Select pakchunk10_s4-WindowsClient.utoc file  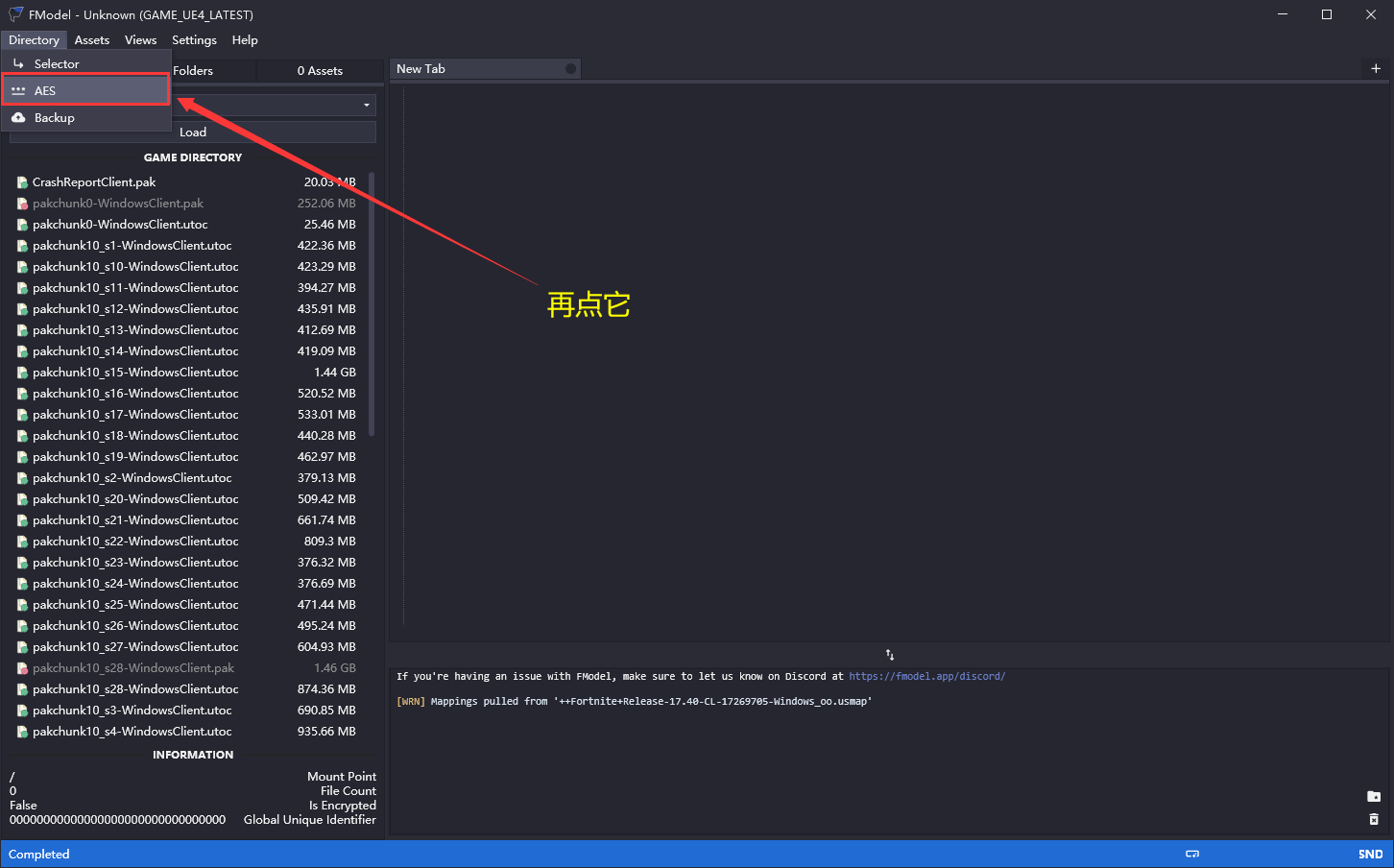(x=187, y=732)
